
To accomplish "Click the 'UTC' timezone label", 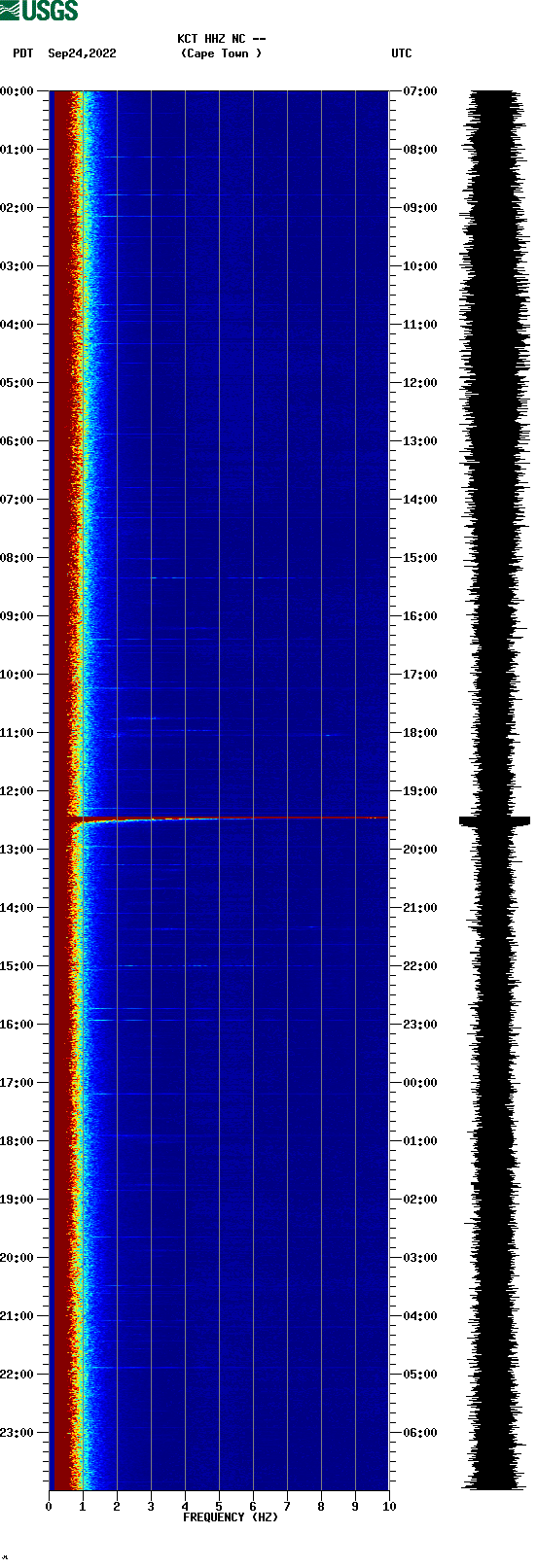I will pos(402,53).
